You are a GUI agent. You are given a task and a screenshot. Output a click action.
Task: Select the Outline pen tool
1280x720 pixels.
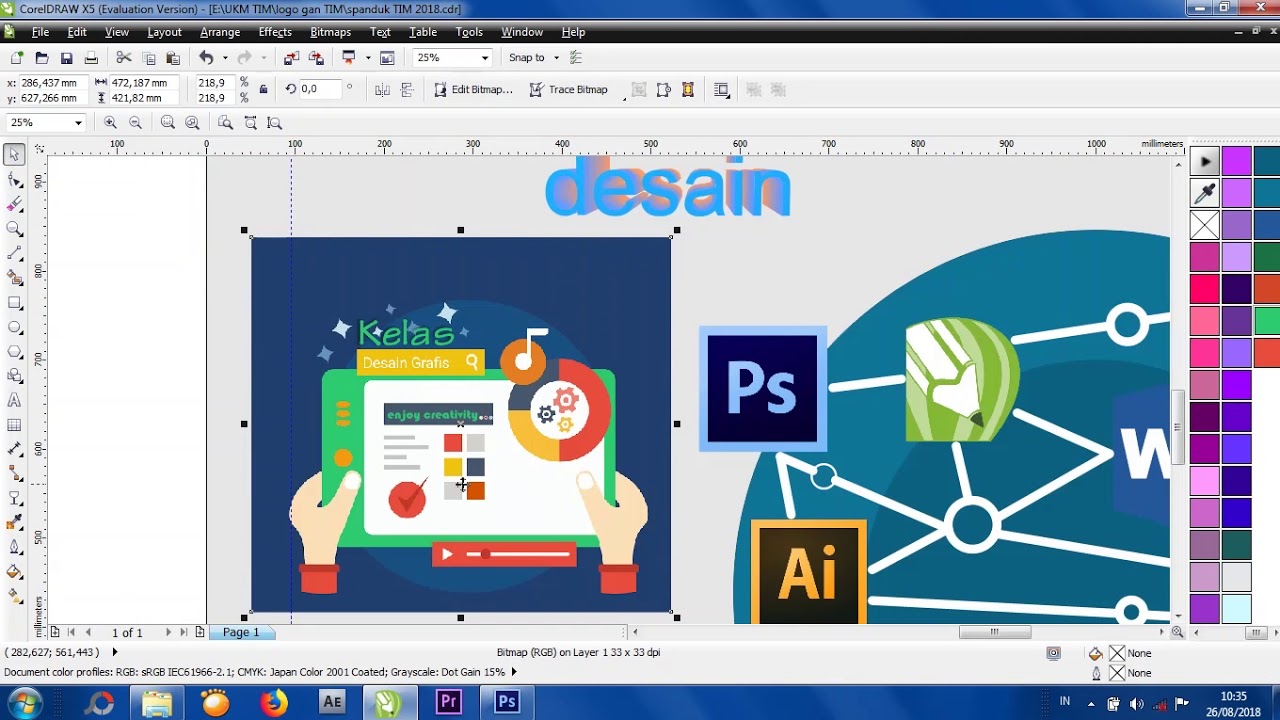(x=14, y=547)
